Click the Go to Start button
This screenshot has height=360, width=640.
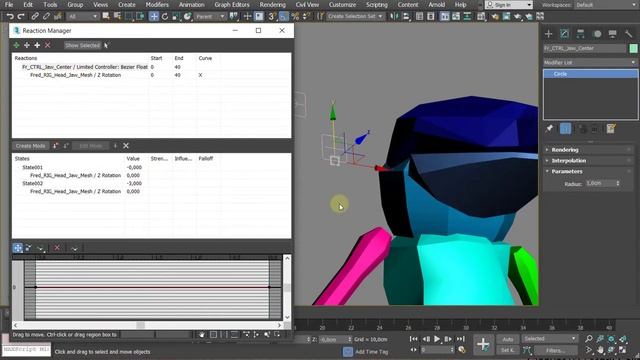[413, 339]
